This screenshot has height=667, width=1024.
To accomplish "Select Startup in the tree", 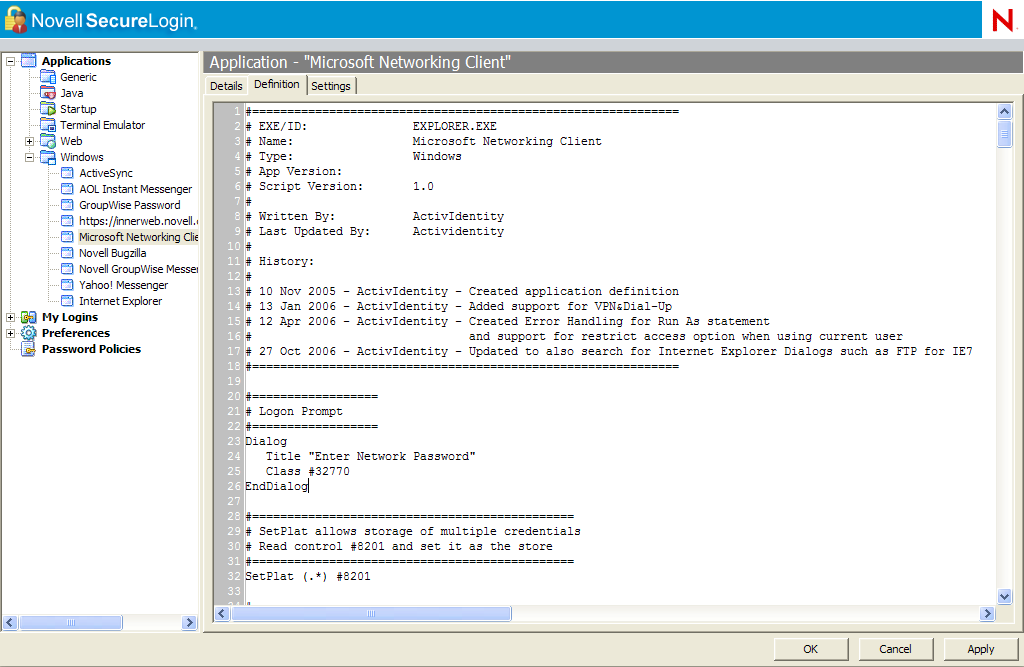I will [78, 109].
